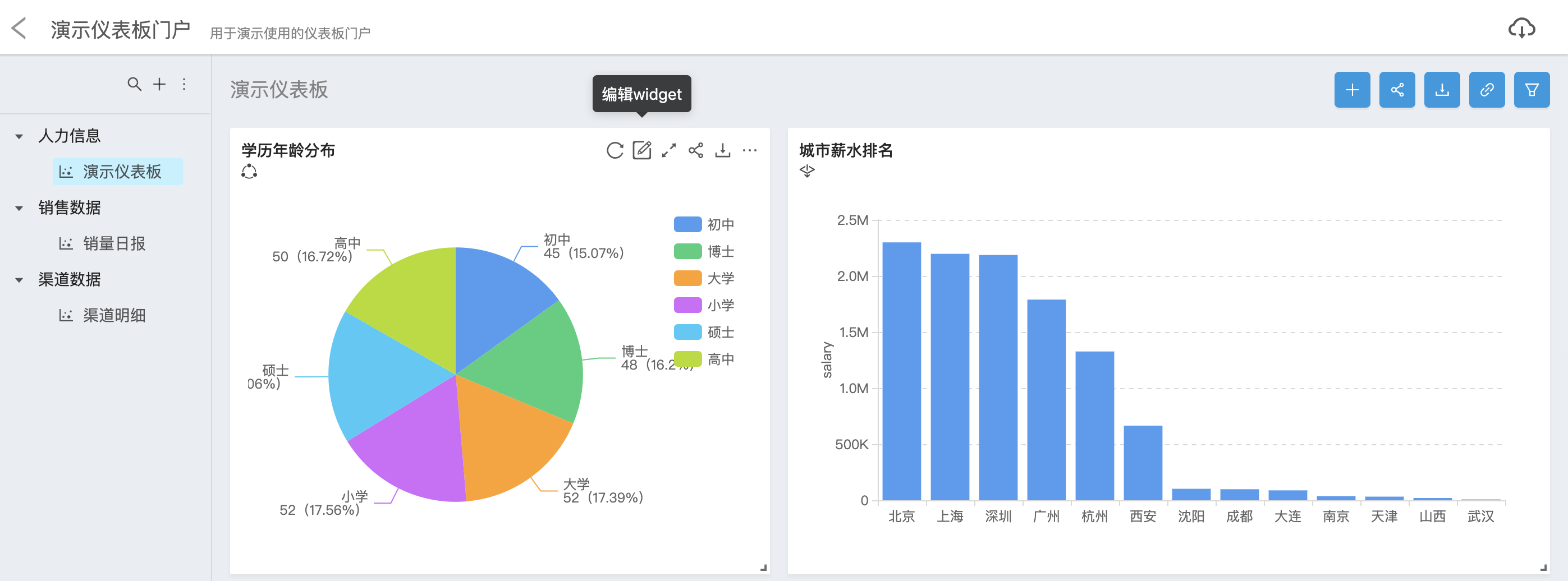Expand 学历年龄分布 widget to fullscreen
The width and height of the screenshot is (1568, 581).
pos(668,150)
